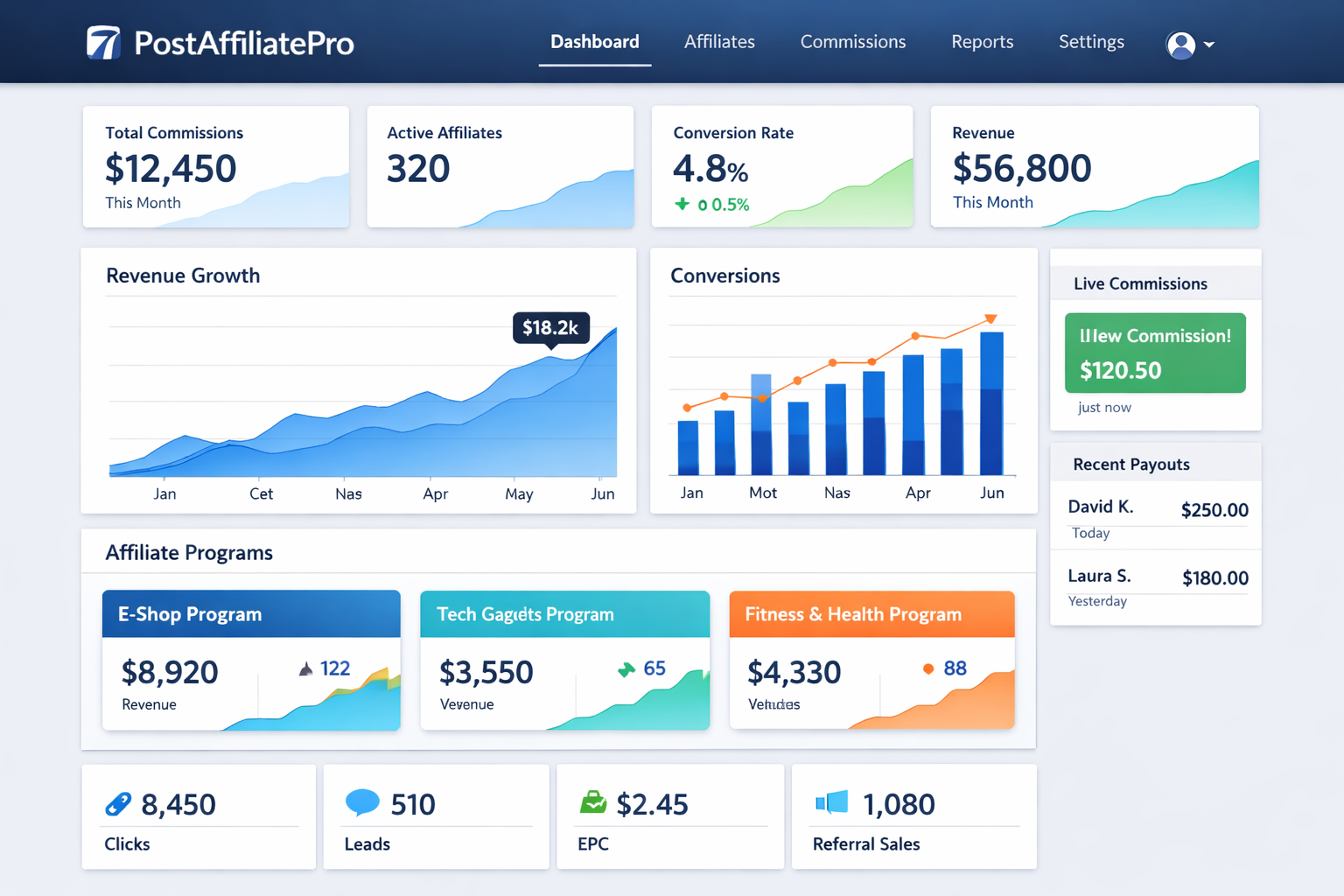Open the Commissions section
Image resolution: width=1344 pixels, height=896 pixels.
[852, 41]
